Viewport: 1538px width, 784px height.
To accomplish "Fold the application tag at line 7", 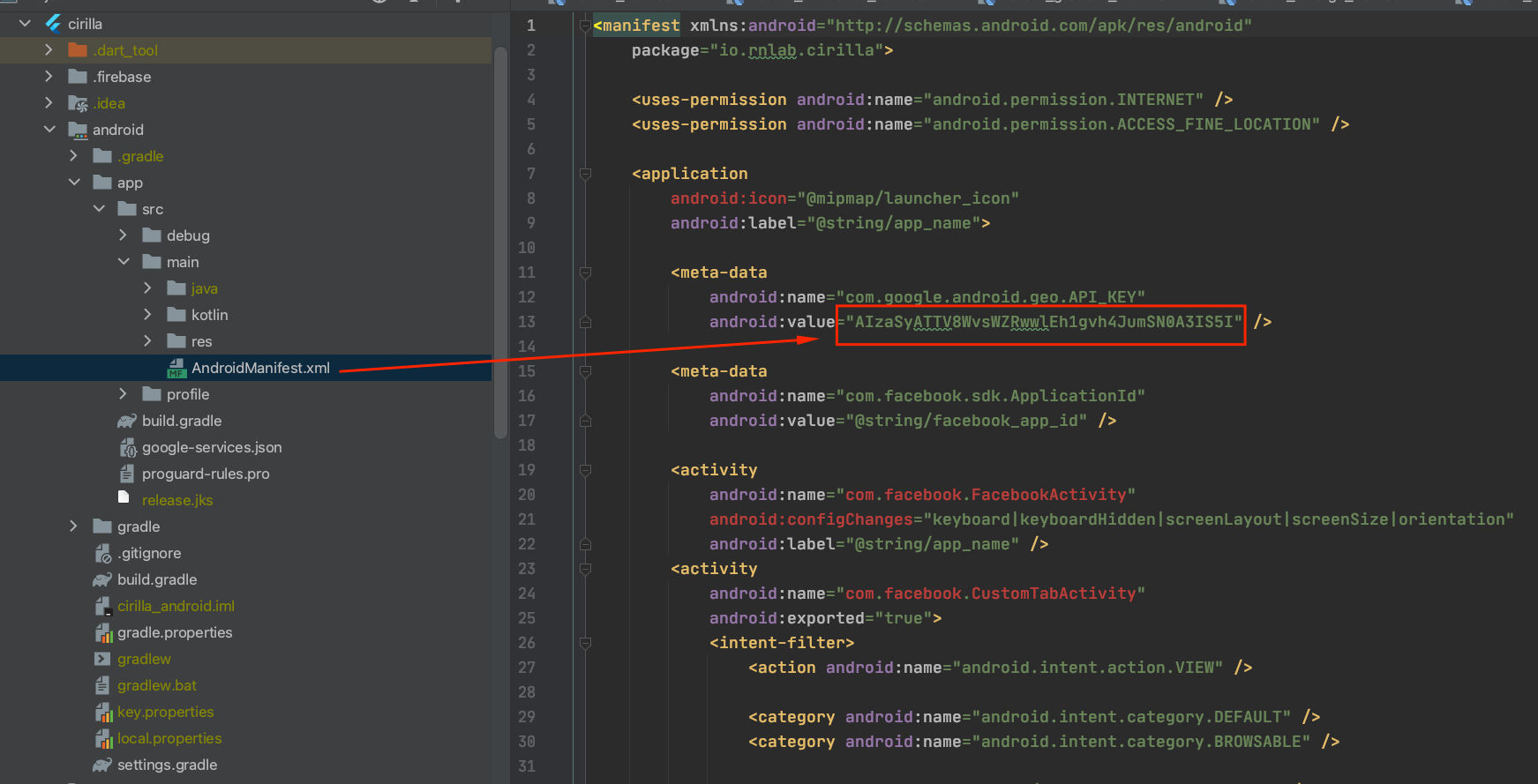I will tap(585, 174).
